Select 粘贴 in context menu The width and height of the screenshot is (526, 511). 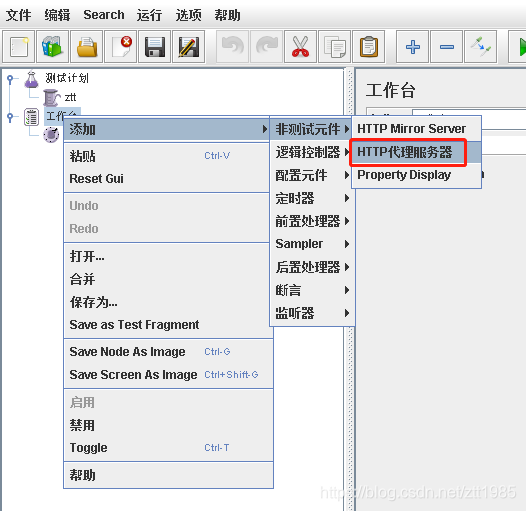[x=167, y=156]
